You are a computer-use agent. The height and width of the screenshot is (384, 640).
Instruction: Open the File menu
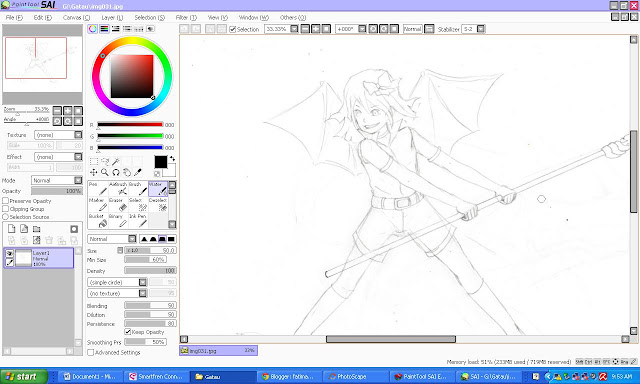14,18
